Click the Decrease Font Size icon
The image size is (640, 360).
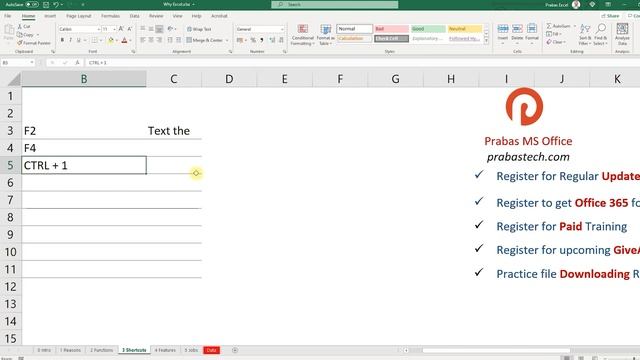pyautogui.click(x=129, y=29)
